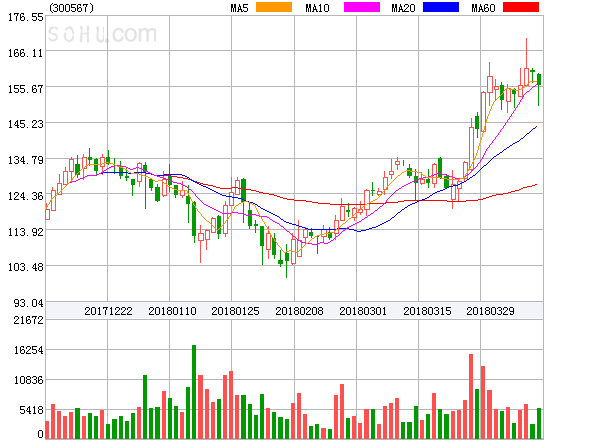Click the magenta MA10 legend swatch
Screen dimensions: 600x440
click(362, 7)
